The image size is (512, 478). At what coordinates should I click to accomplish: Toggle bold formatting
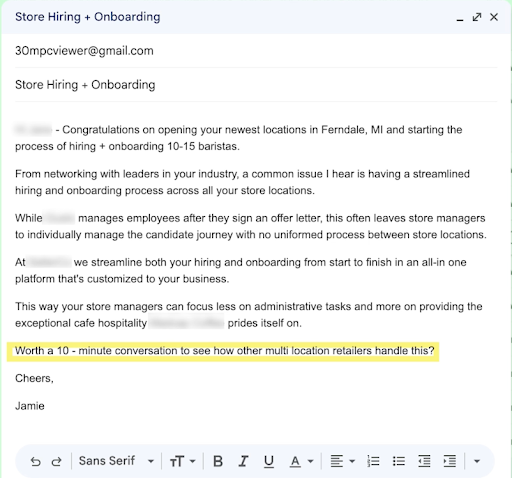pyautogui.click(x=218, y=461)
